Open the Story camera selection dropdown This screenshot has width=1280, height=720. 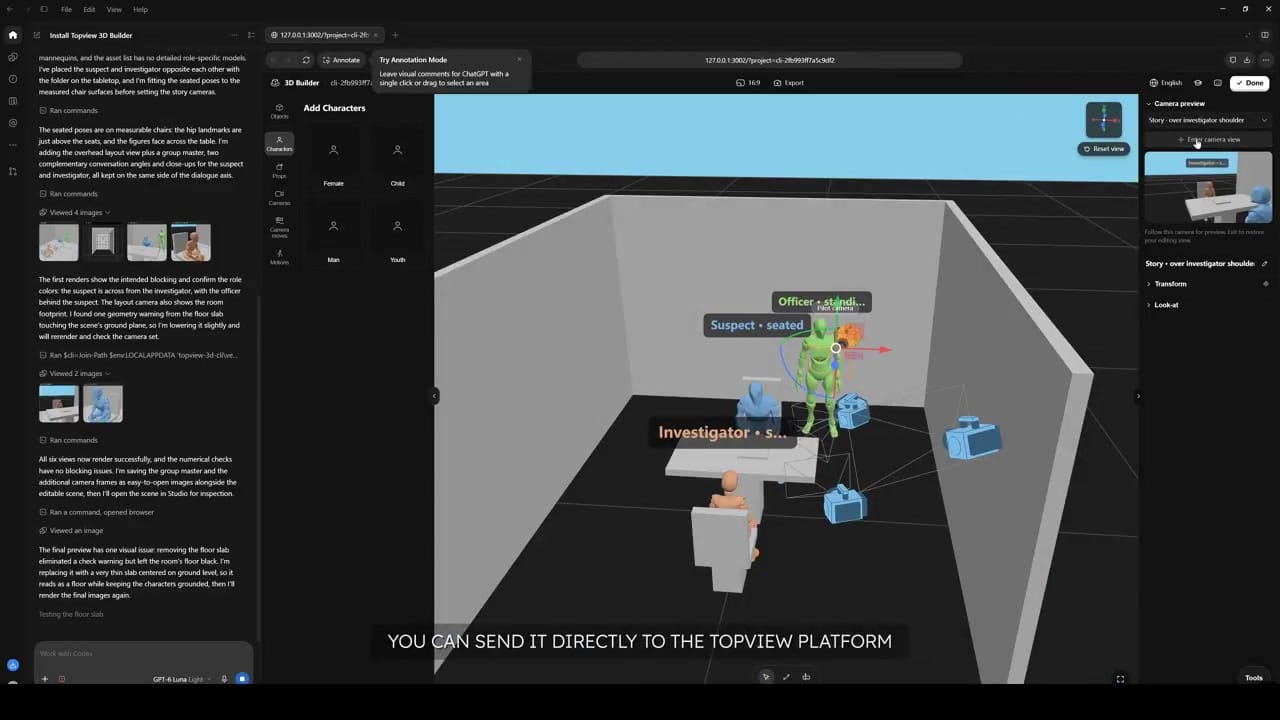tap(1208, 120)
